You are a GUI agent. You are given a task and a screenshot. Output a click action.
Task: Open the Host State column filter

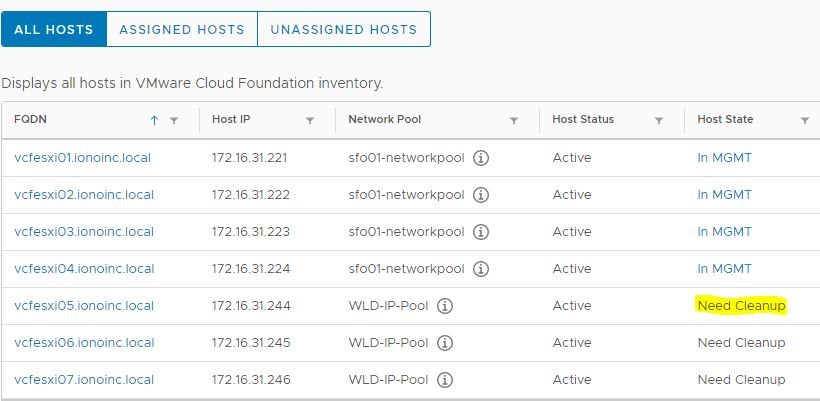tap(805, 120)
